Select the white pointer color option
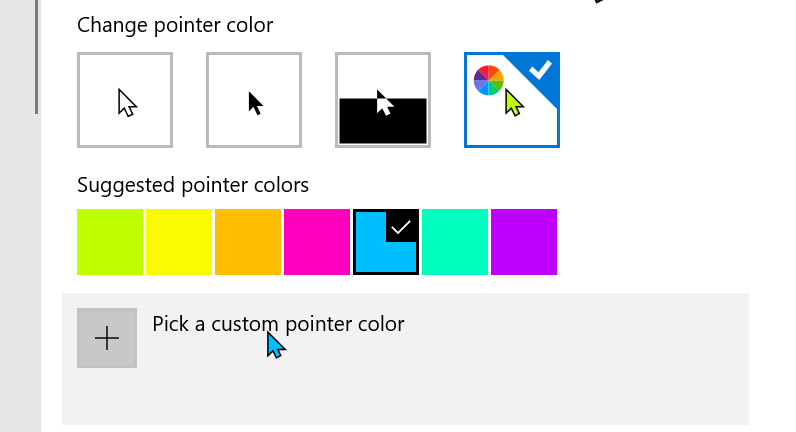This screenshot has height=432, width=796. click(125, 100)
